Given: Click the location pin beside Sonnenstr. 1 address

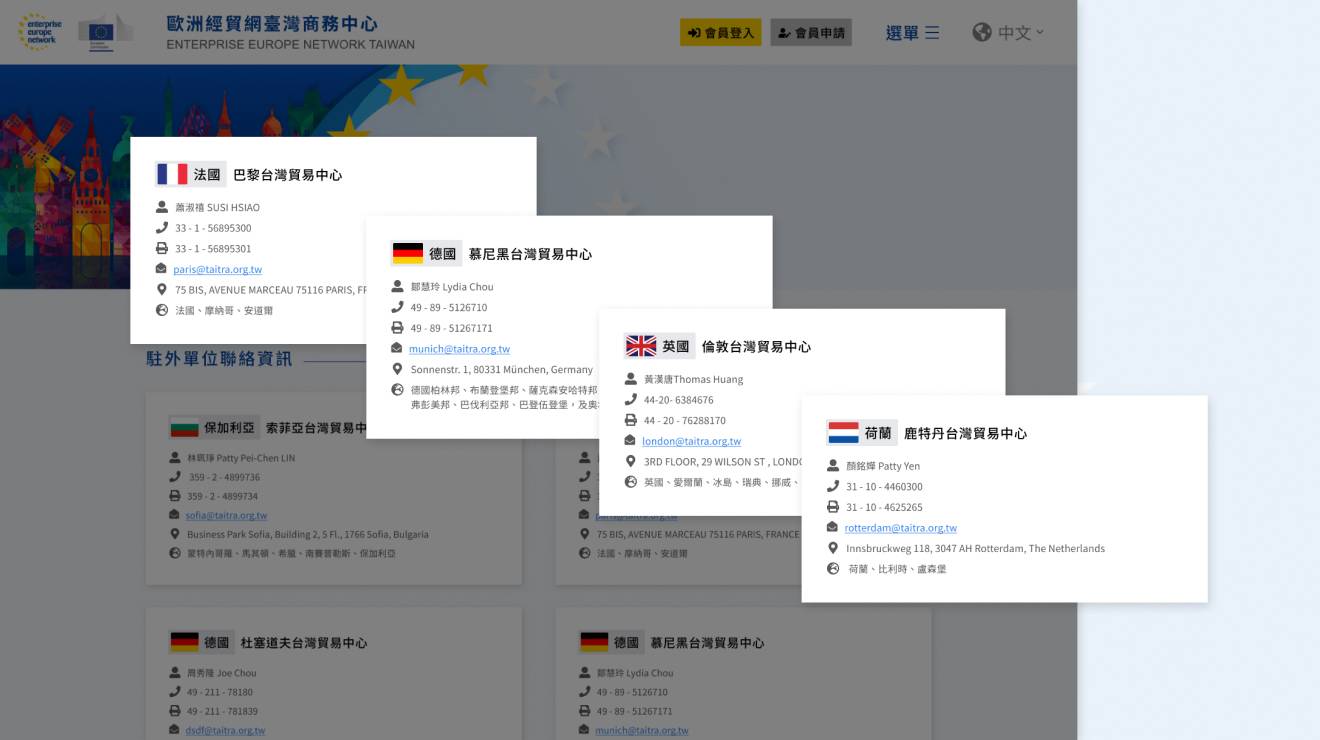Looking at the screenshot, I should [x=397, y=369].
